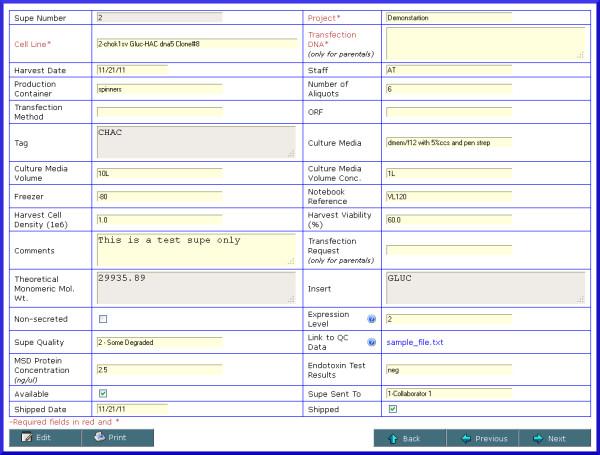The image size is (600, 455).
Task: Open the sample_file.txt QC data link
Action: click(x=414, y=342)
